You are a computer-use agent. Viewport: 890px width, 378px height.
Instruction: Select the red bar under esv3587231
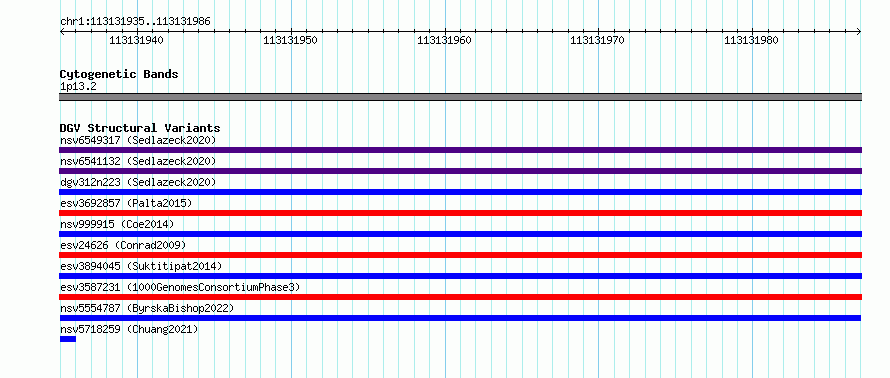[460, 297]
